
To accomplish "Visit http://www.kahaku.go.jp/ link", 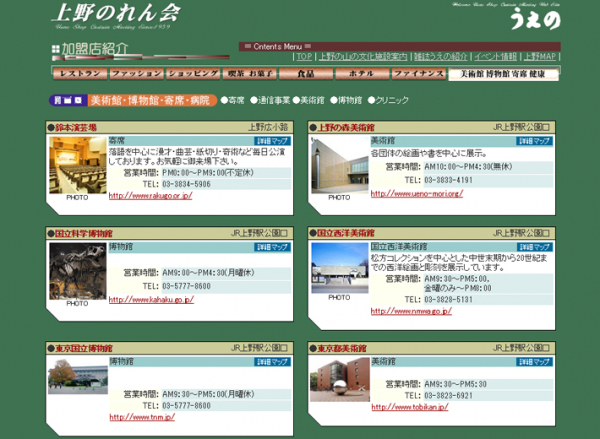I will [x=151, y=300].
